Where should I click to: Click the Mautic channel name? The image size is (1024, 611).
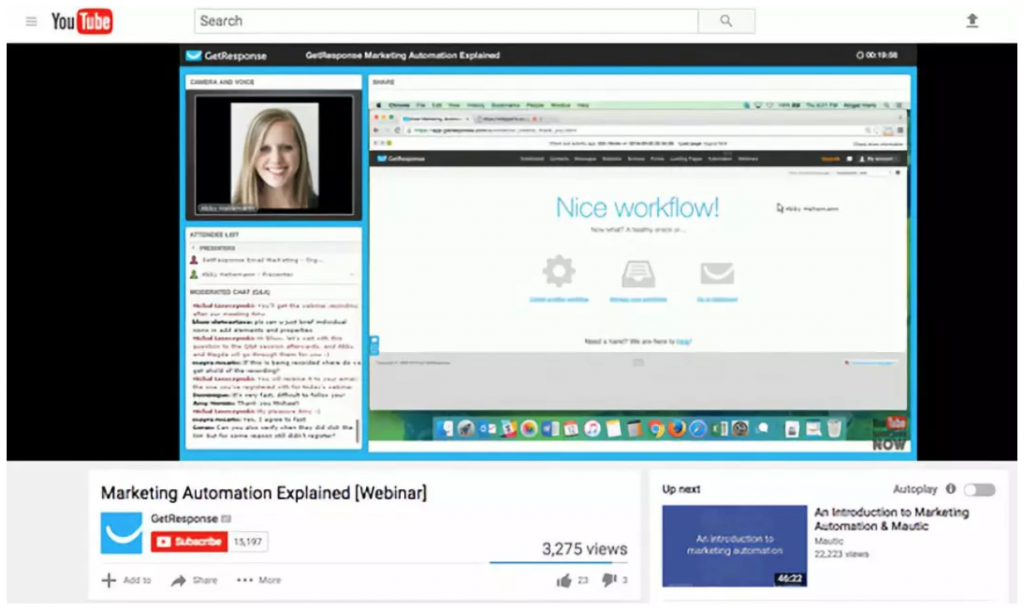(x=829, y=540)
